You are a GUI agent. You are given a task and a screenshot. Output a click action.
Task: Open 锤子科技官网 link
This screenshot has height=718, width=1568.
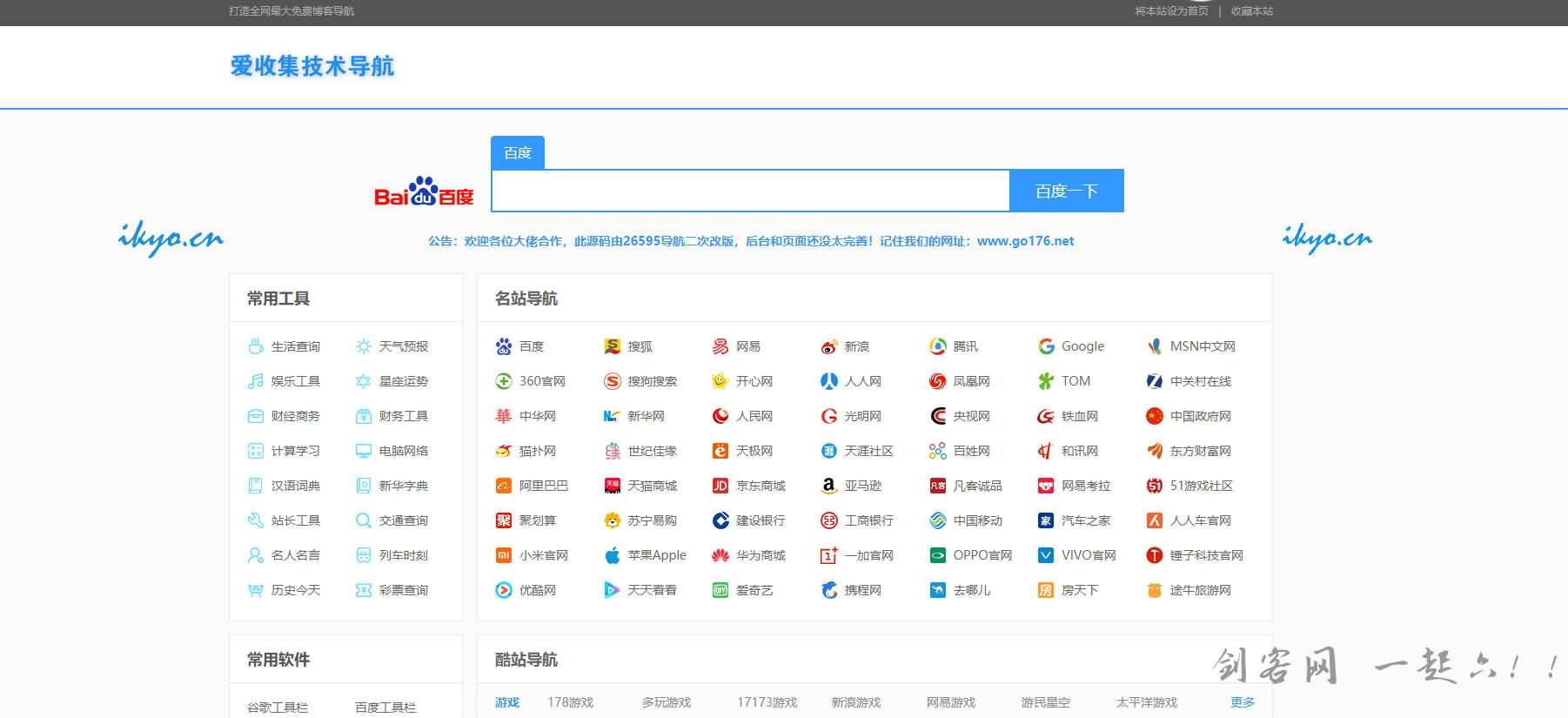tap(1207, 555)
